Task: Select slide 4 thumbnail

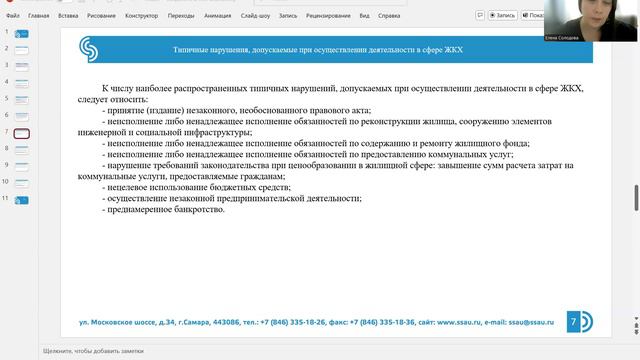Action: [x=22, y=83]
